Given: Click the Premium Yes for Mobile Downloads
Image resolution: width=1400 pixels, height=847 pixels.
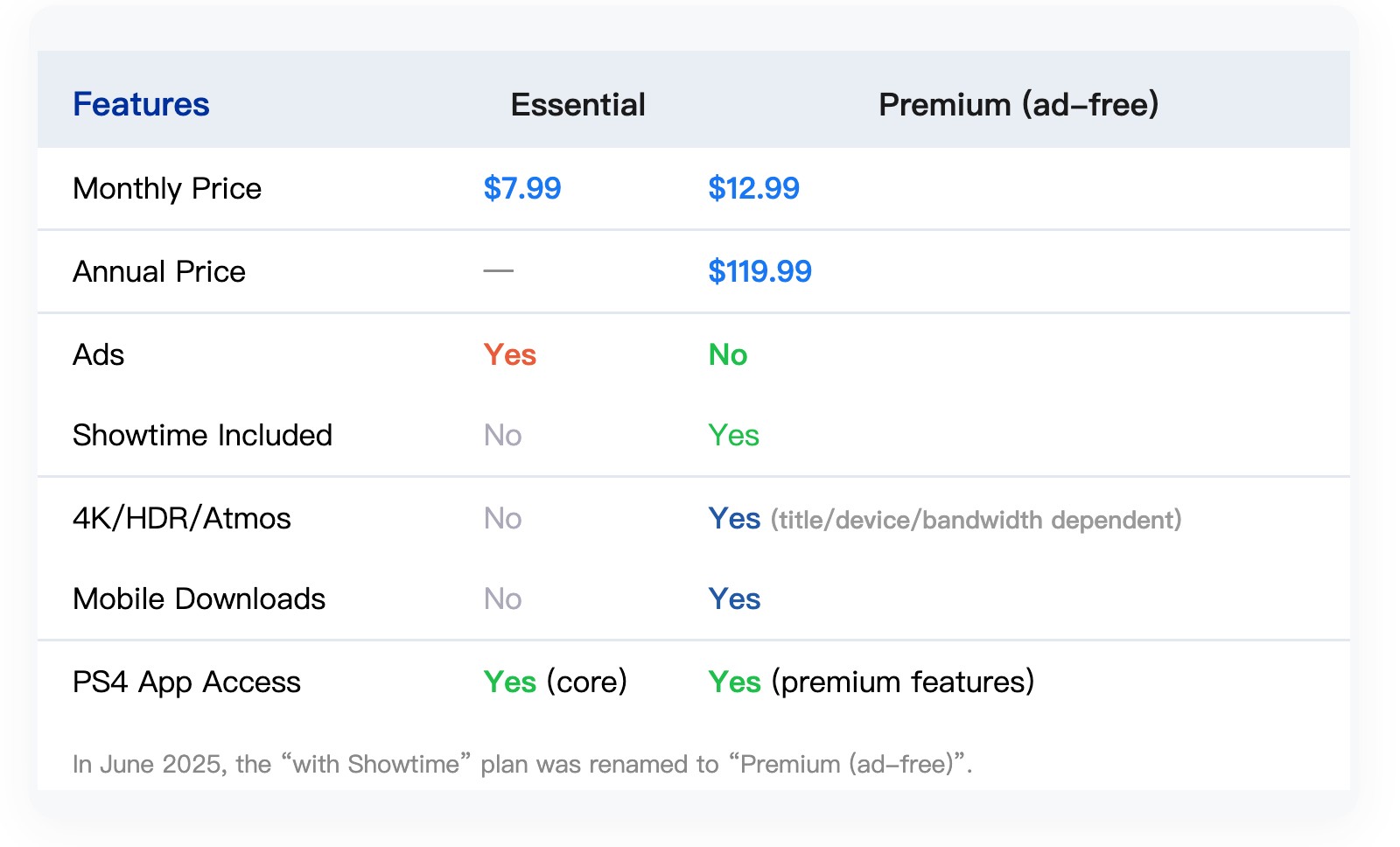Looking at the screenshot, I should pos(734,598).
